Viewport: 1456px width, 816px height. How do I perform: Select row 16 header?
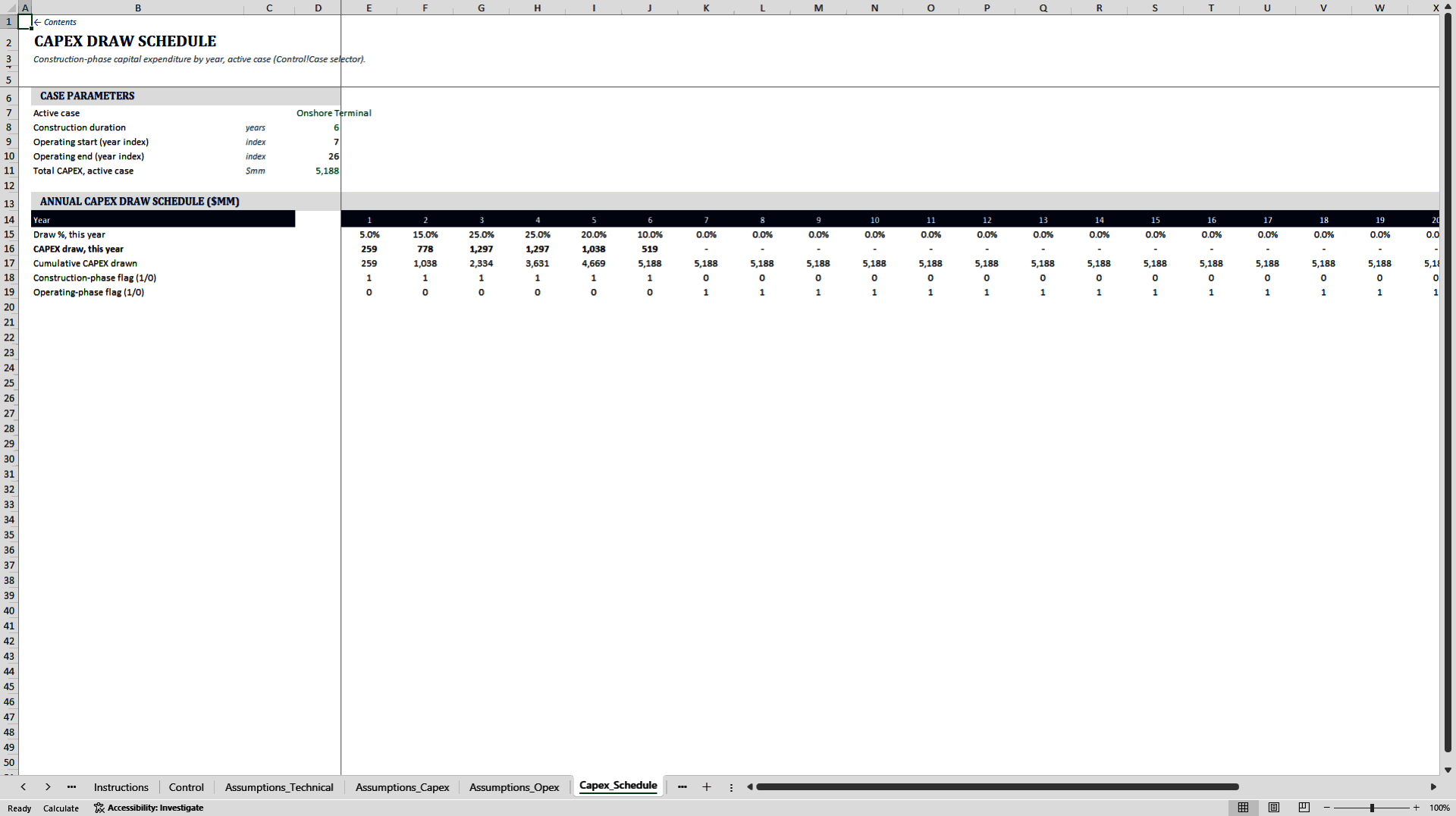tap(9, 249)
